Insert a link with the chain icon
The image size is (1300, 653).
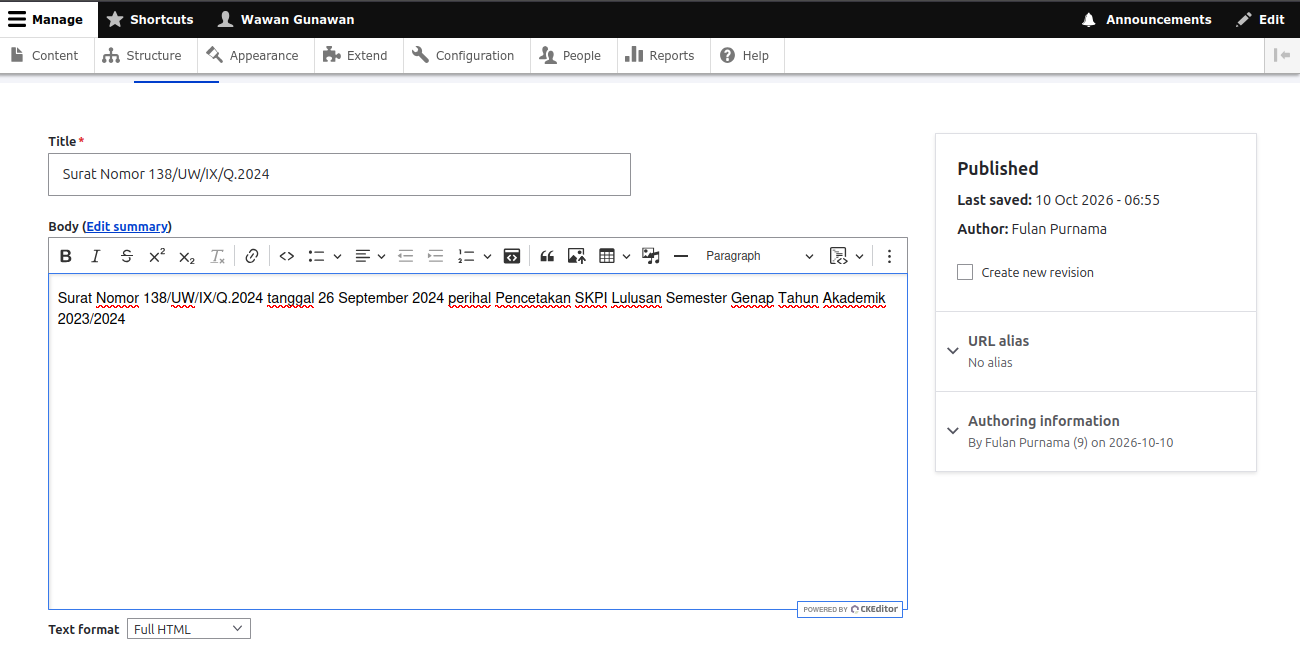click(x=252, y=256)
